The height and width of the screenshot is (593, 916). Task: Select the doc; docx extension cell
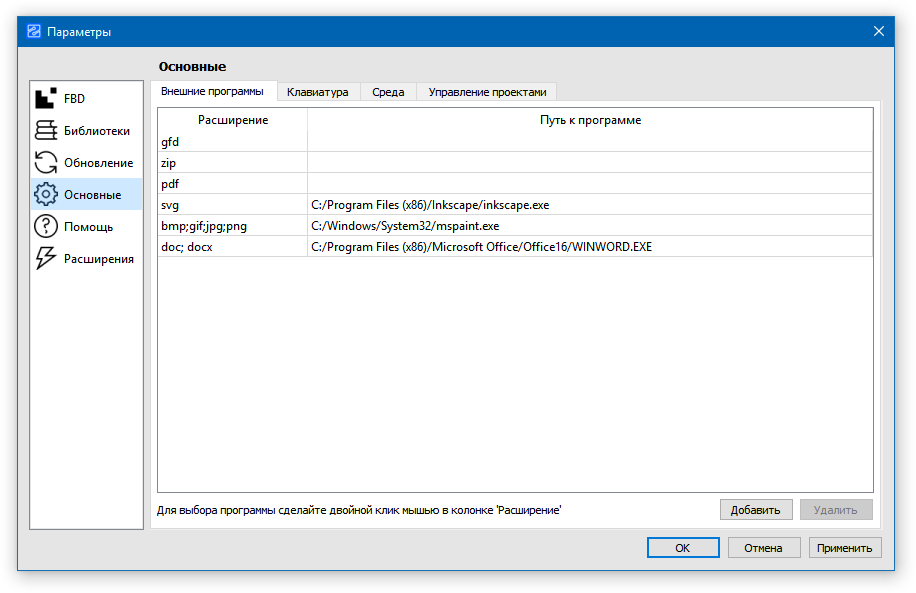(x=232, y=247)
